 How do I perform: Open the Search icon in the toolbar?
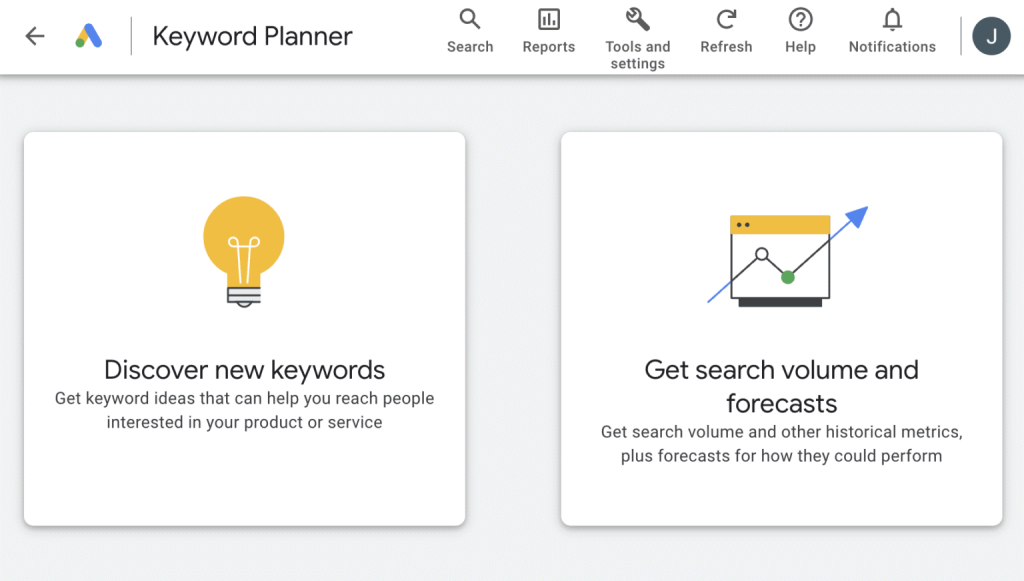pyautogui.click(x=470, y=18)
